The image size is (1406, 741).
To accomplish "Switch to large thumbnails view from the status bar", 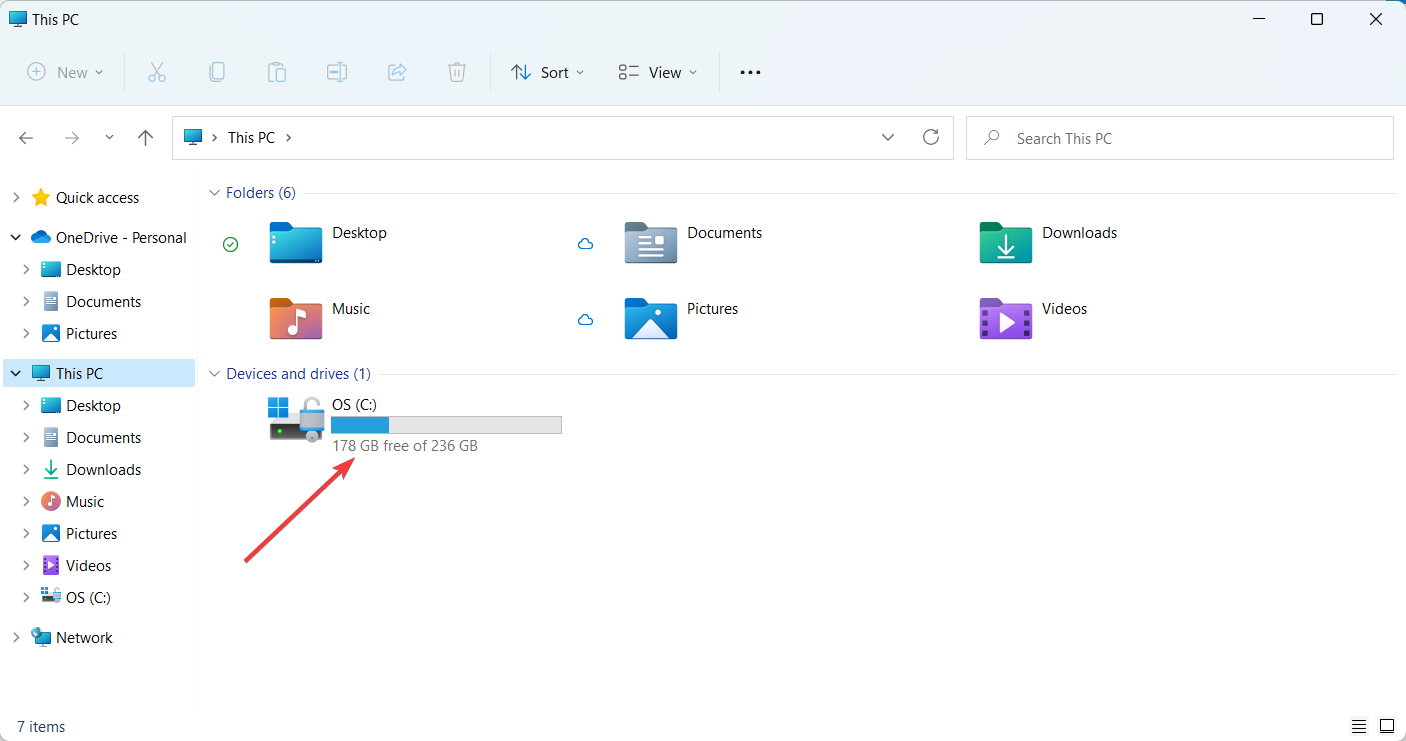I will click(1387, 726).
